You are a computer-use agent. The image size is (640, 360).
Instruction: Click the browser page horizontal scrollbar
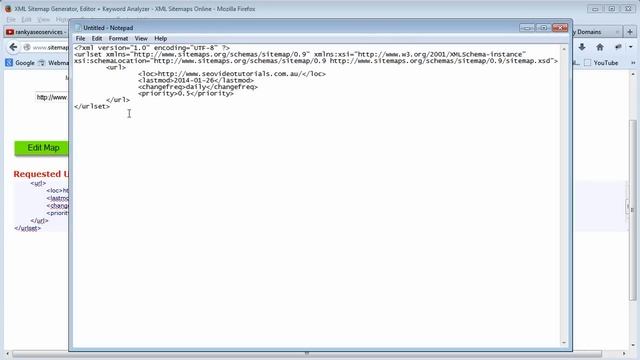point(306,353)
